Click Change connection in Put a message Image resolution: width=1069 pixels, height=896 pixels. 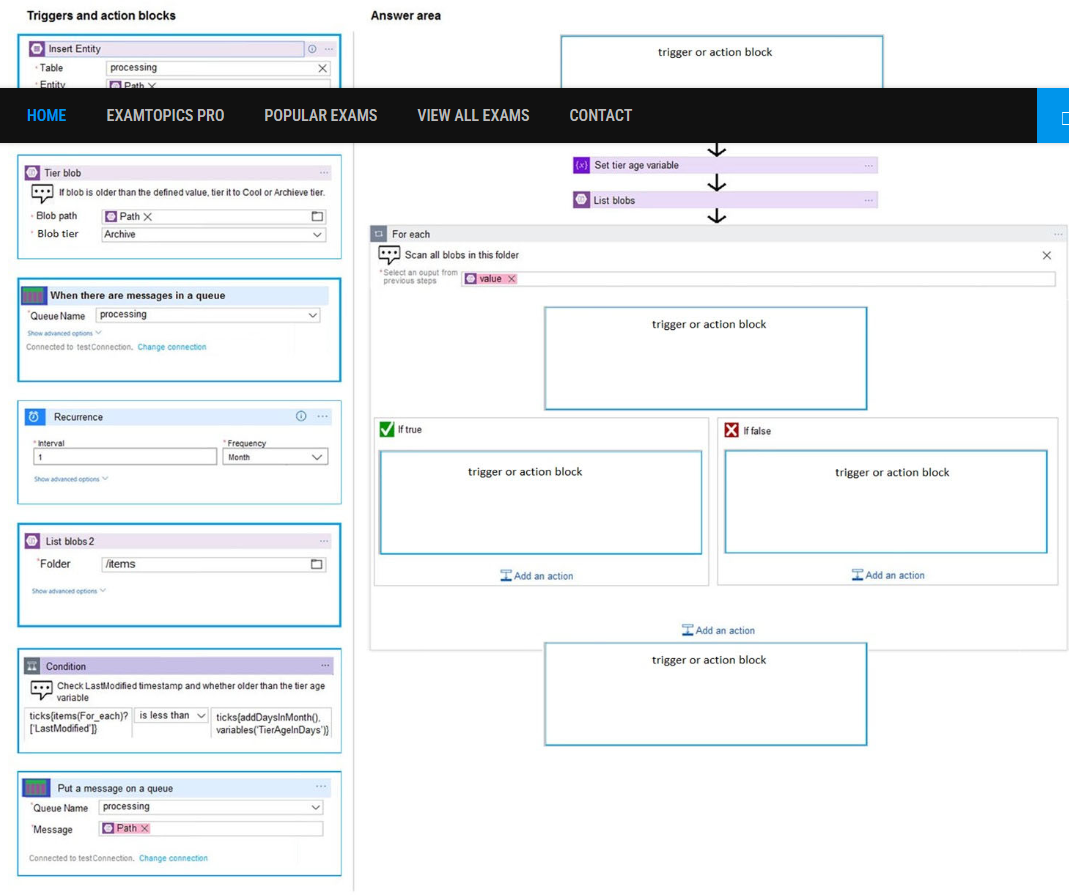click(173, 858)
